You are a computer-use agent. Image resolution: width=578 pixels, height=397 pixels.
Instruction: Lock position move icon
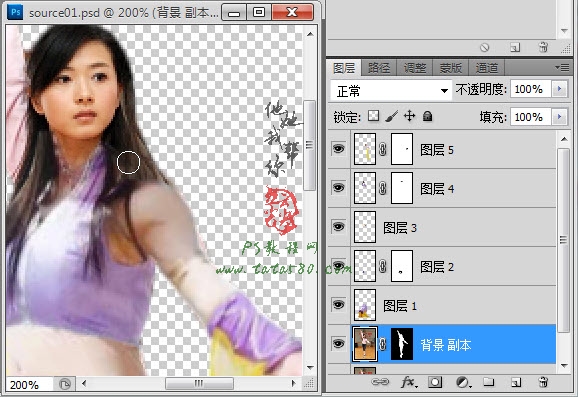409,116
